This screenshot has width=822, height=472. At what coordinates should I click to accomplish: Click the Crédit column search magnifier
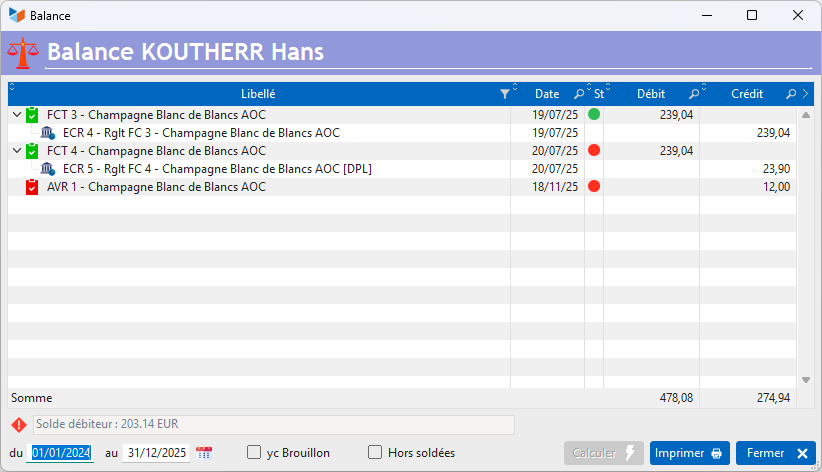791,94
